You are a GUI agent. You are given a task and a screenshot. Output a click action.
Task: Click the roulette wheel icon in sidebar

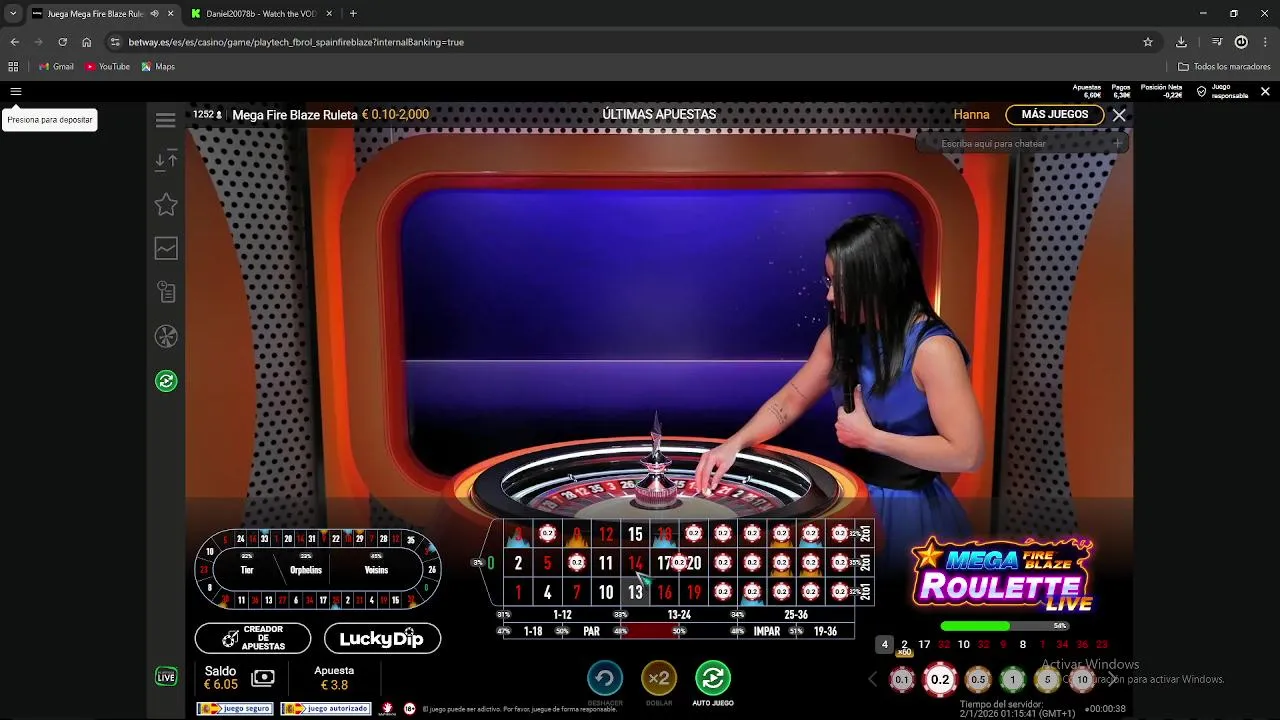(166, 336)
